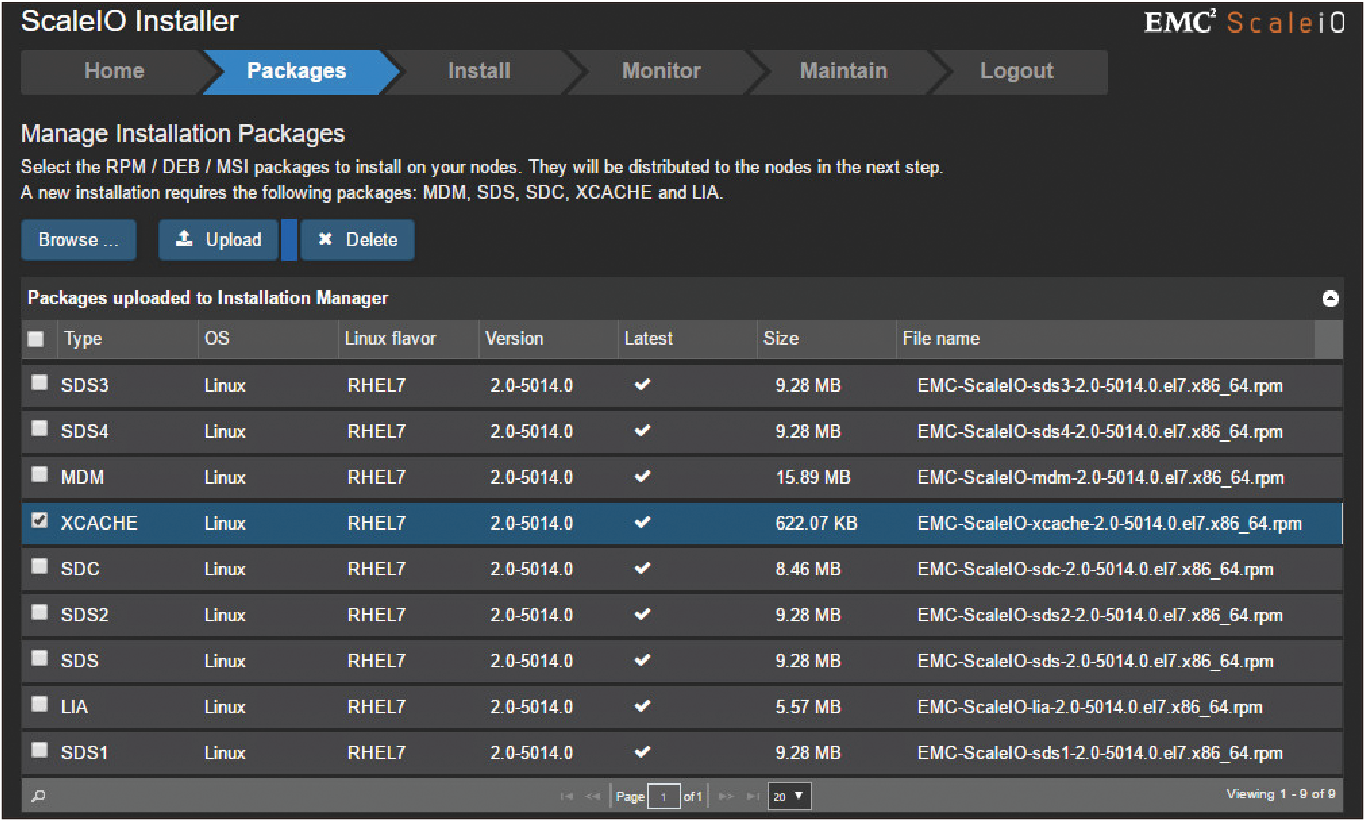Click the 15.89 MB size cell
This screenshot has height=823, width=1366.
(x=813, y=477)
